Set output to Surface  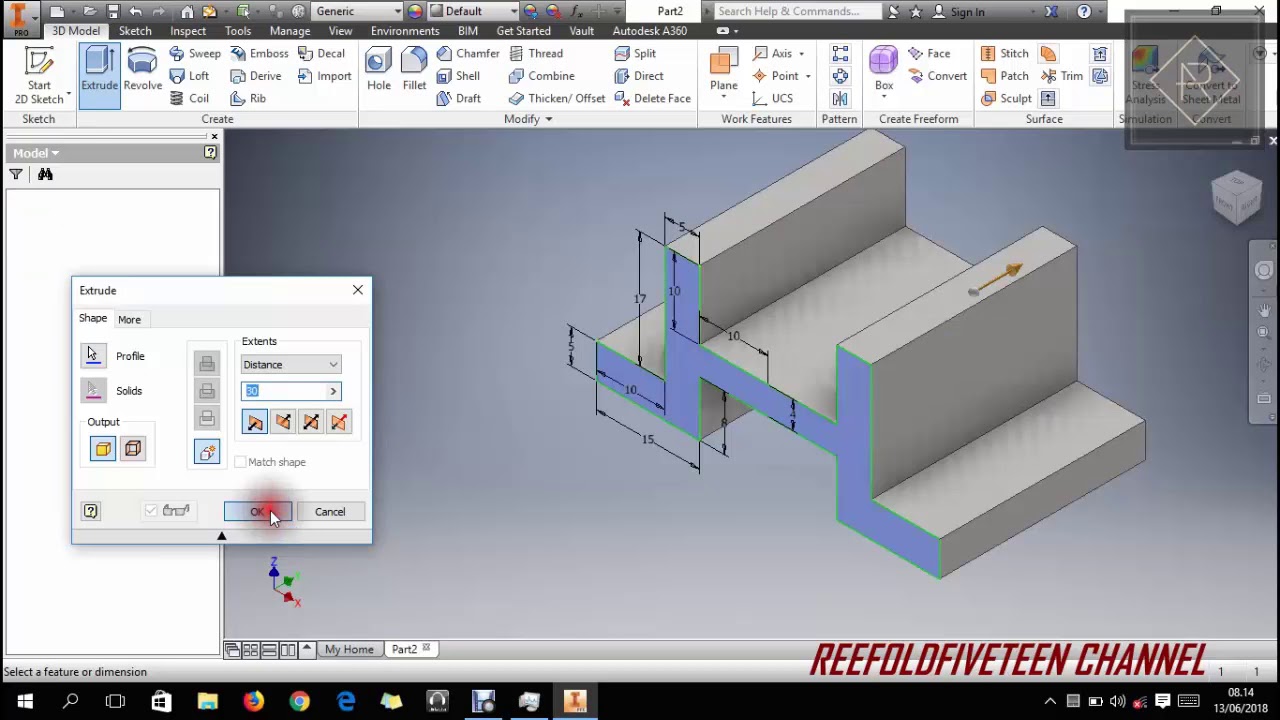click(133, 449)
